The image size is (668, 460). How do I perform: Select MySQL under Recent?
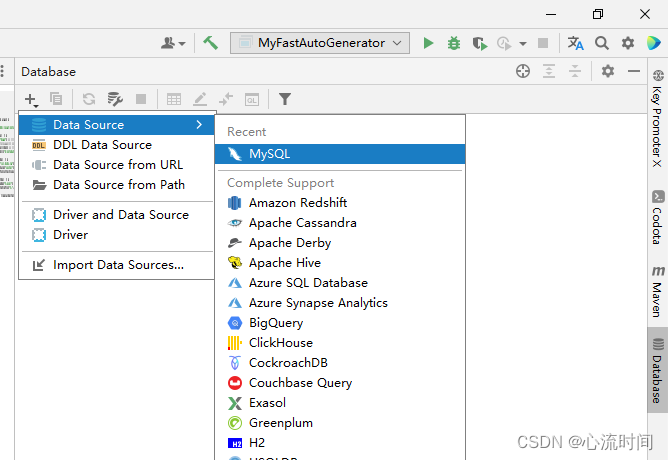[340, 154]
